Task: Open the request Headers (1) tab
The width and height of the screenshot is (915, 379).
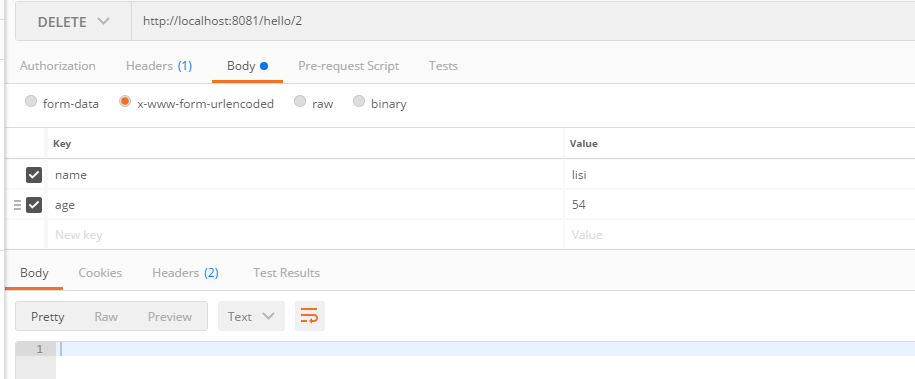Action: tap(159, 66)
